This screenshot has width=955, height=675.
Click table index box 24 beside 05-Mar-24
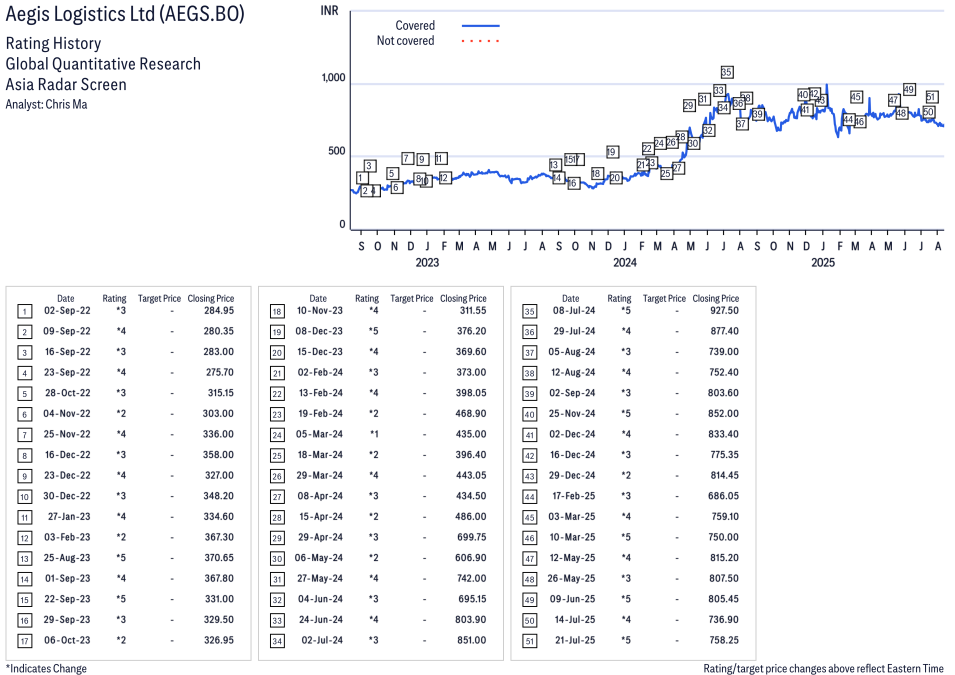[277, 436]
